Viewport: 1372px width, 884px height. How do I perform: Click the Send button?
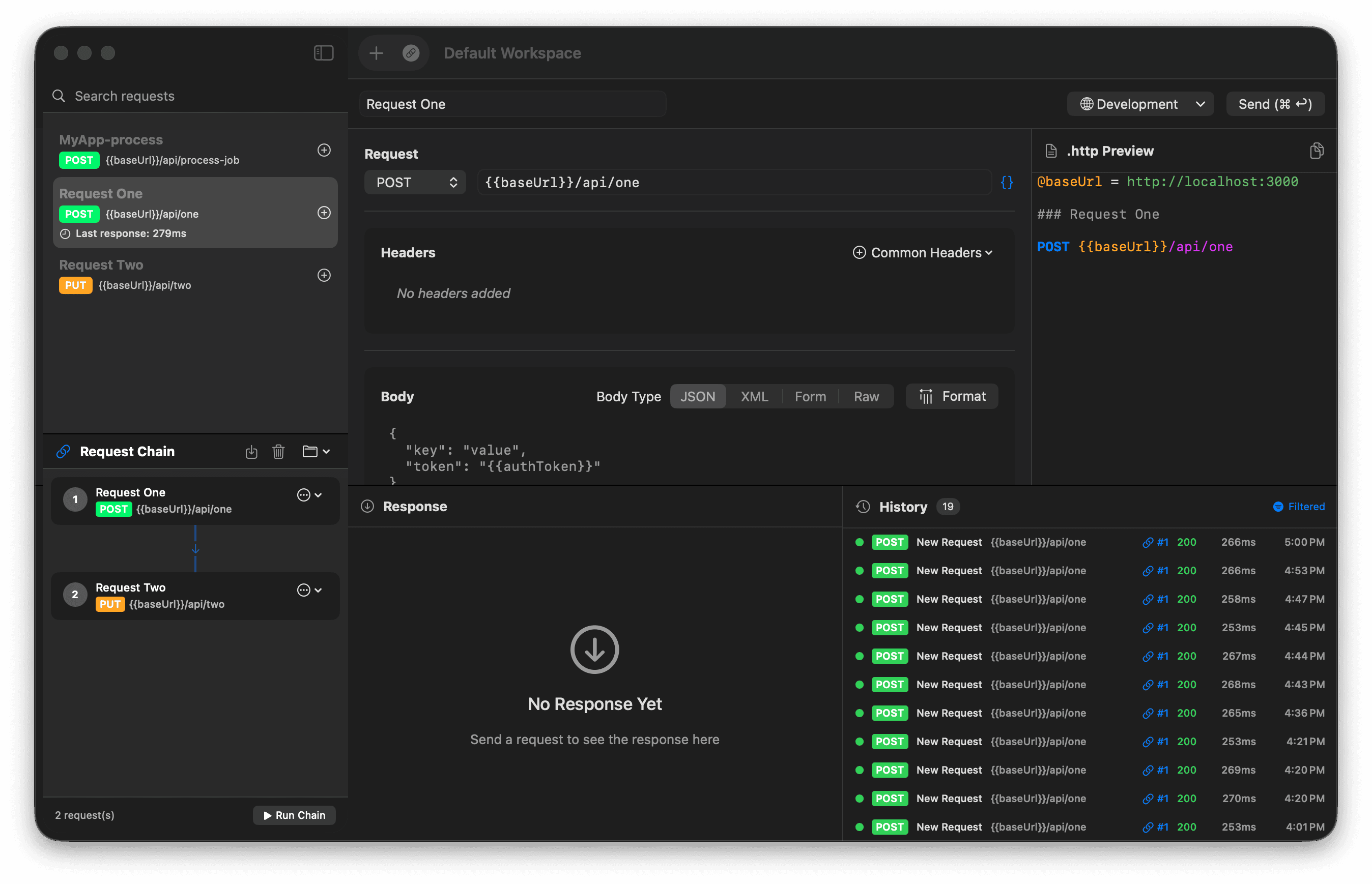tap(1274, 104)
